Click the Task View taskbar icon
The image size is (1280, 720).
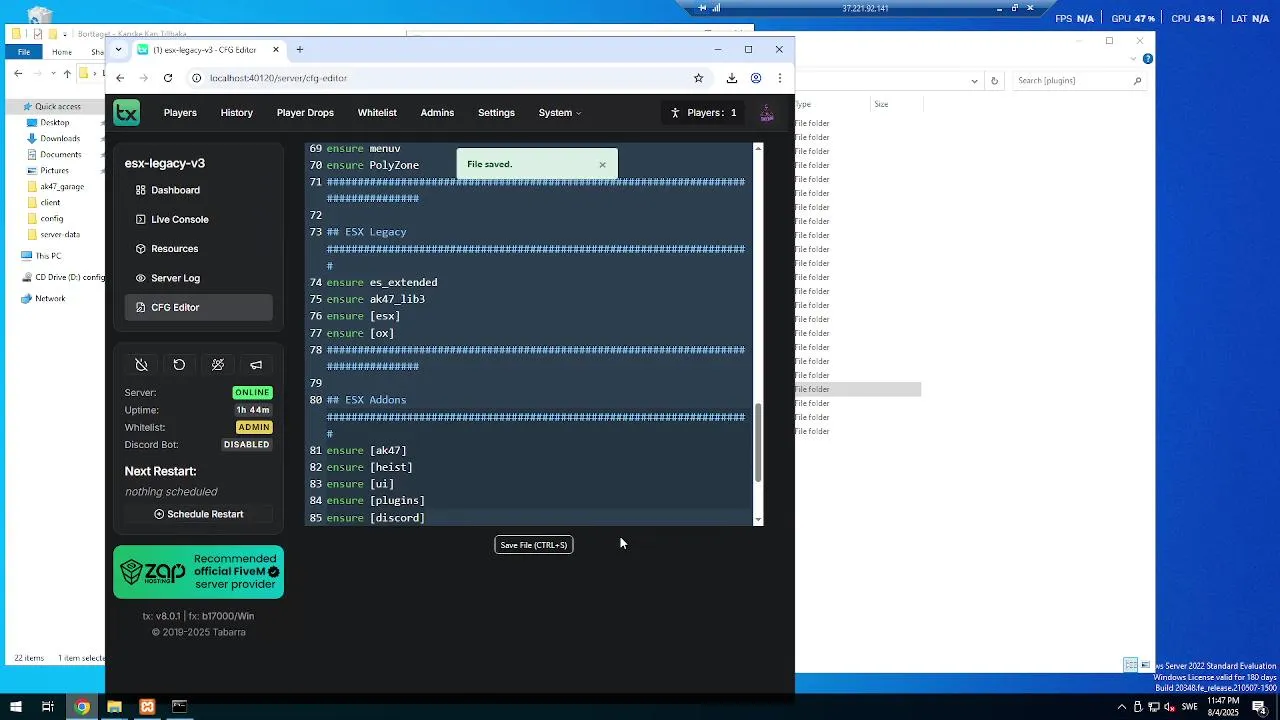tap(48, 707)
